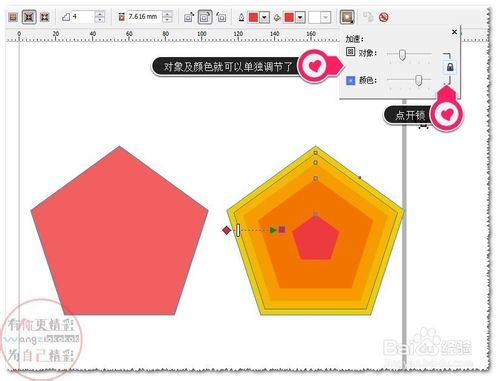This screenshot has width=500, height=381.
Task: Click the red fill color swatch
Action: pos(289,17)
